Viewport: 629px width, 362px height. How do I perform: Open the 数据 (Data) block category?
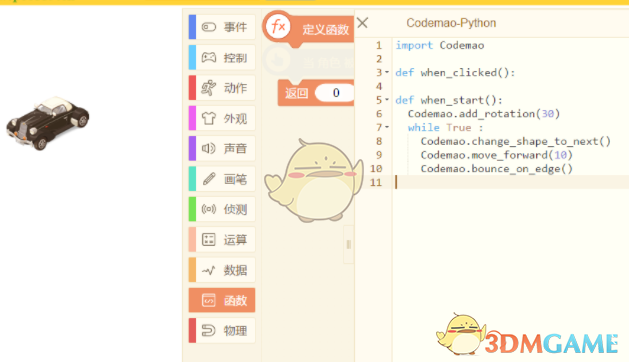coord(222,270)
